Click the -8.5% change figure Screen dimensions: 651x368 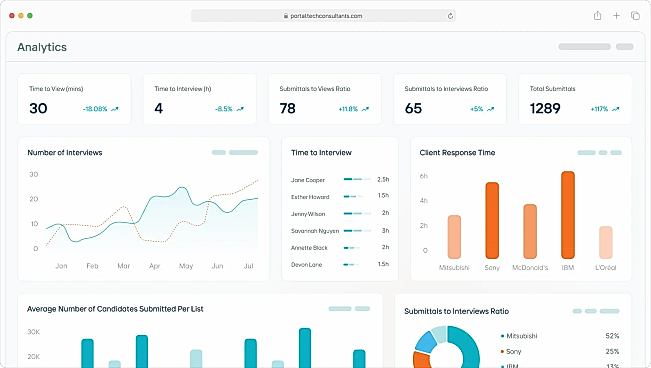(x=224, y=109)
